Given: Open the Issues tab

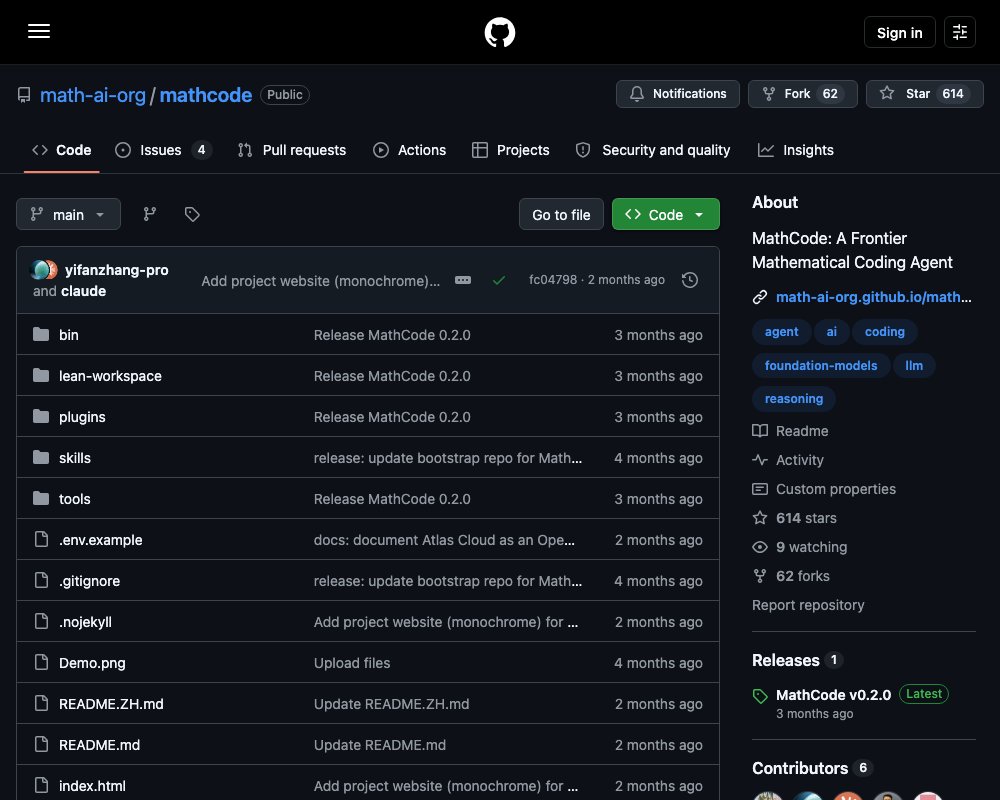Looking at the screenshot, I should [x=163, y=150].
